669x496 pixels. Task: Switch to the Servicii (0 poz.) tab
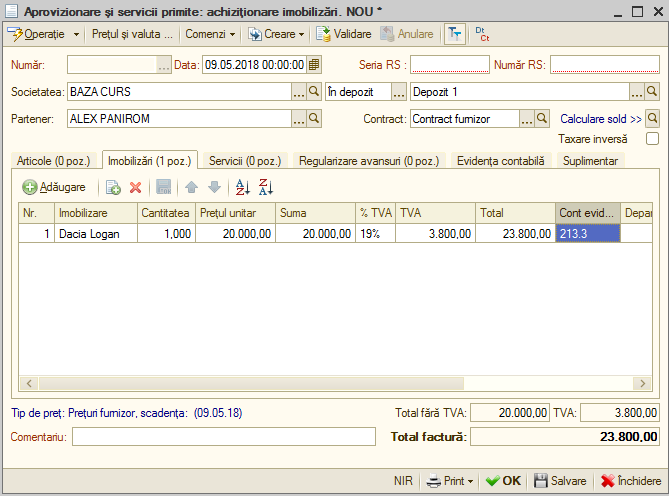pos(245,161)
